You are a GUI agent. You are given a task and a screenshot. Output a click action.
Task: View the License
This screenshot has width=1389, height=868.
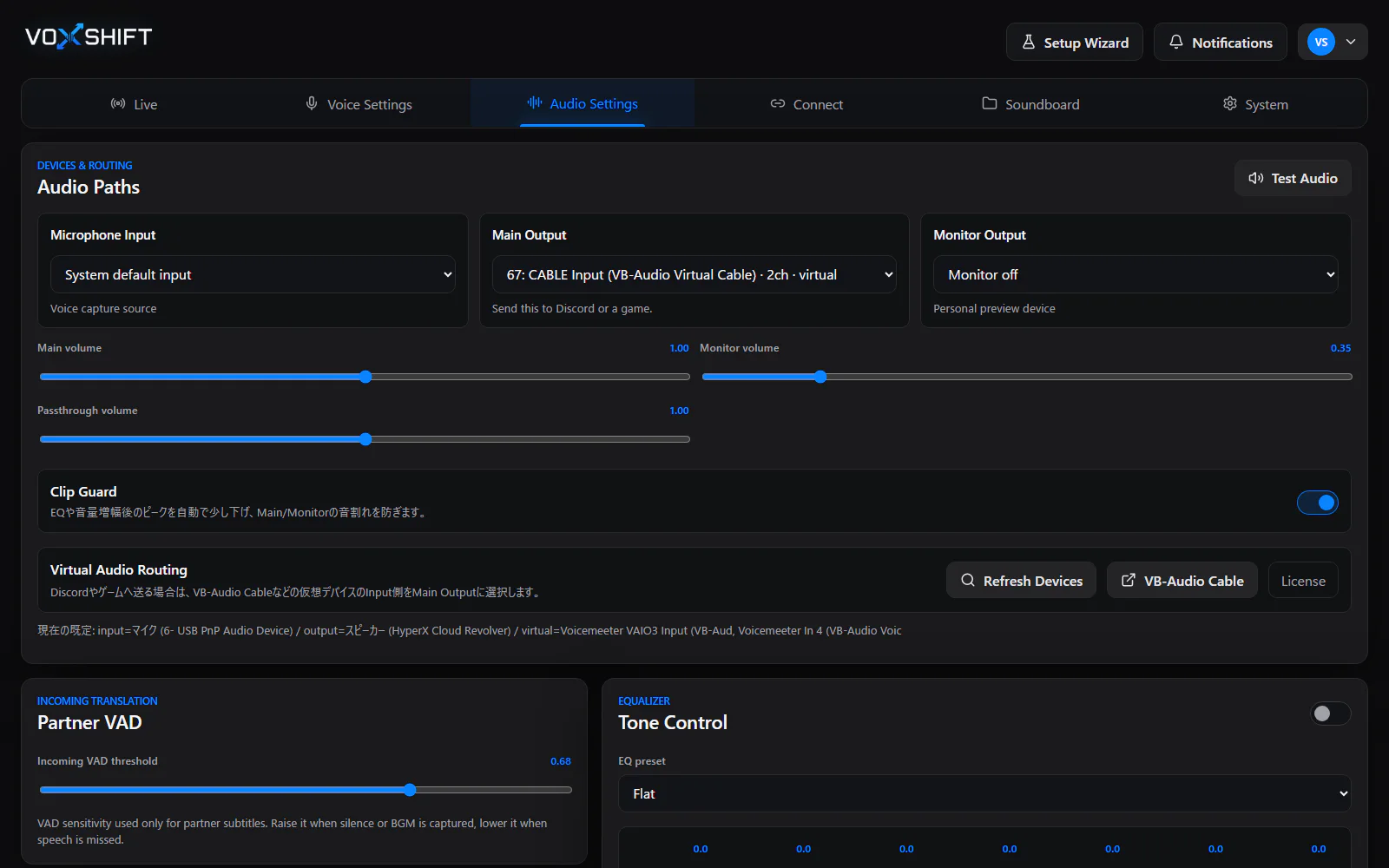point(1303,580)
